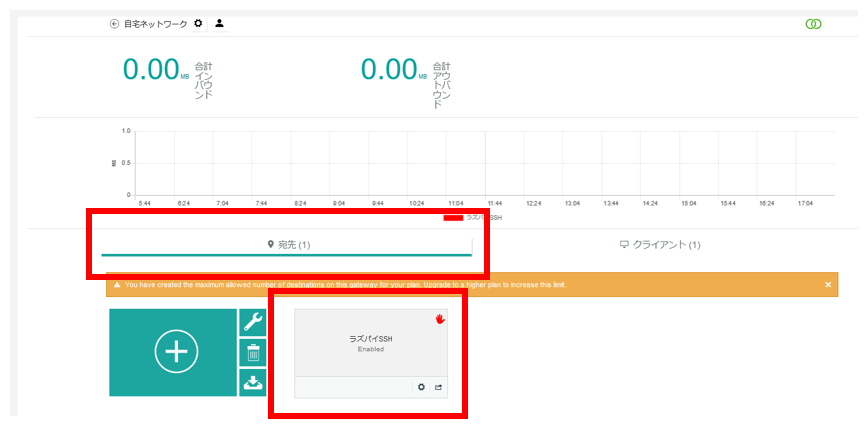866x439 pixels.
Task: Select the 宛先 (1) tab
Action: coord(287,245)
